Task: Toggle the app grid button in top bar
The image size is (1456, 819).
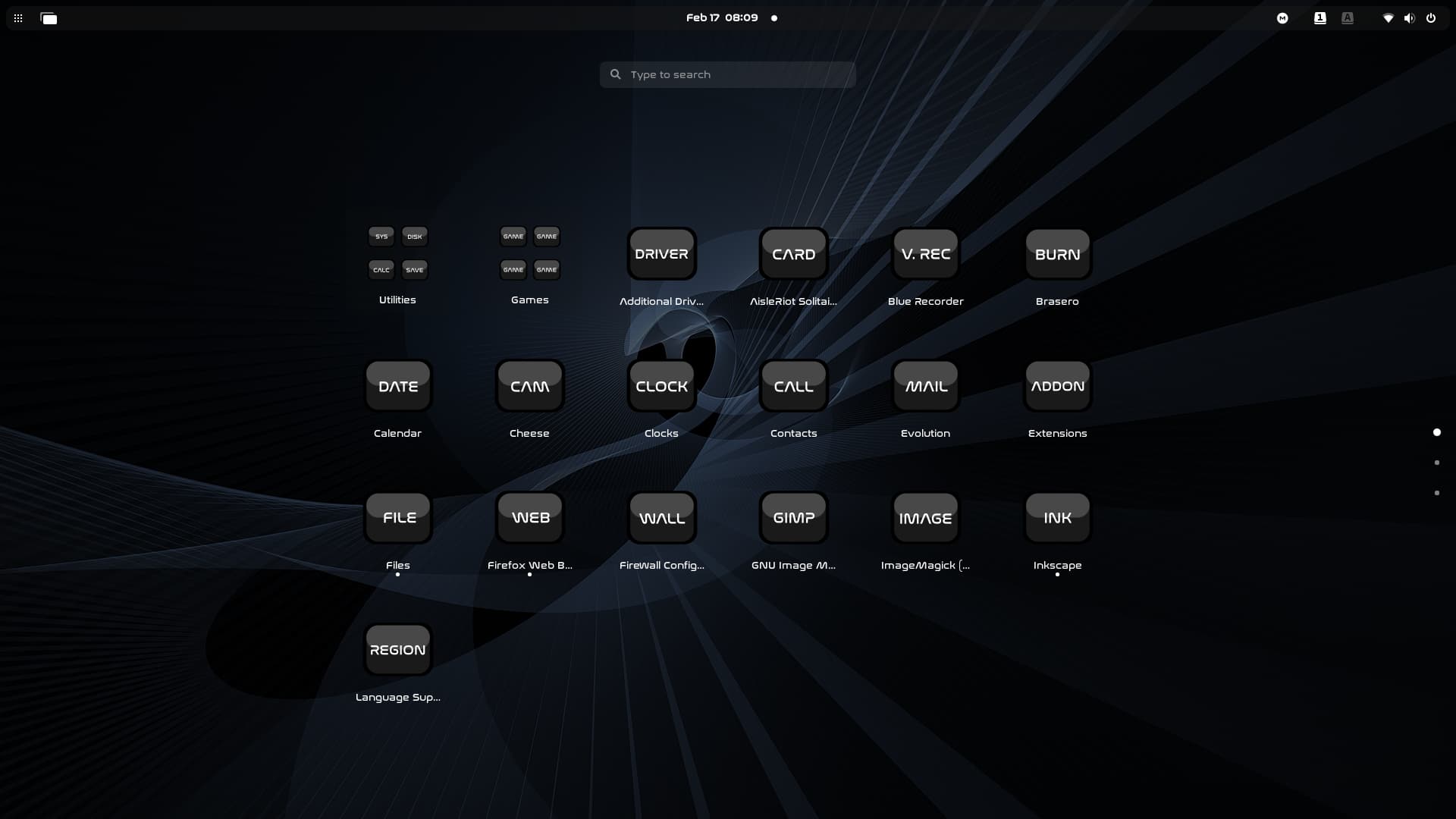Action: 18,18
